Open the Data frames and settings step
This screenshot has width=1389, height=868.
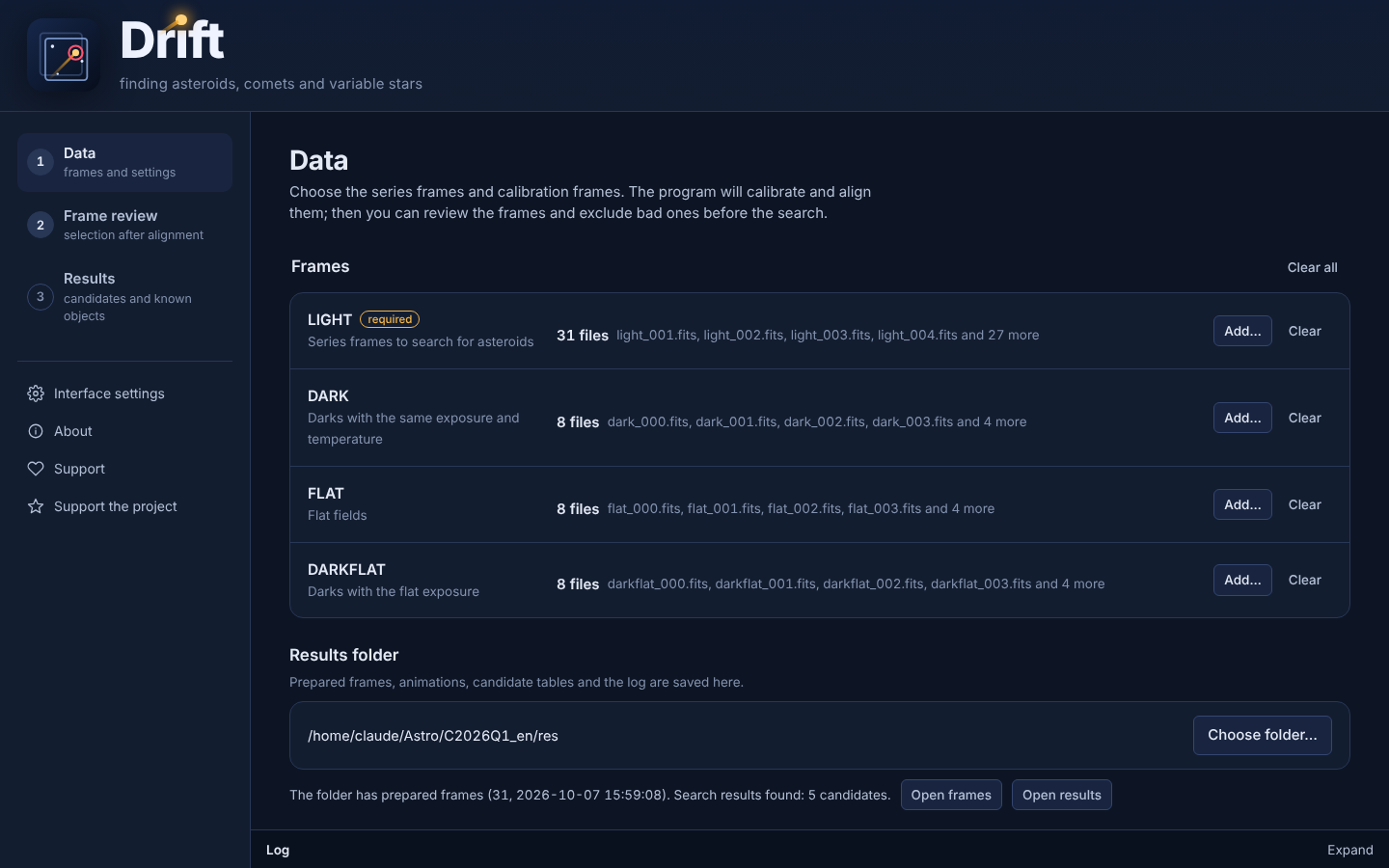point(125,162)
